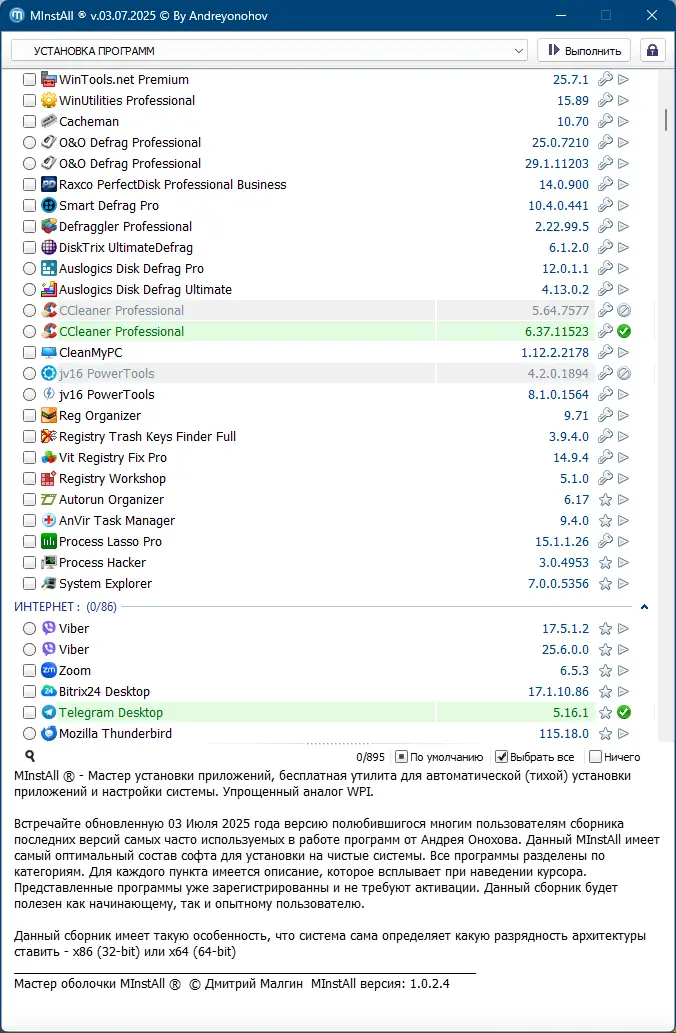Enable the 'Выбрать все' checkbox

[502, 757]
